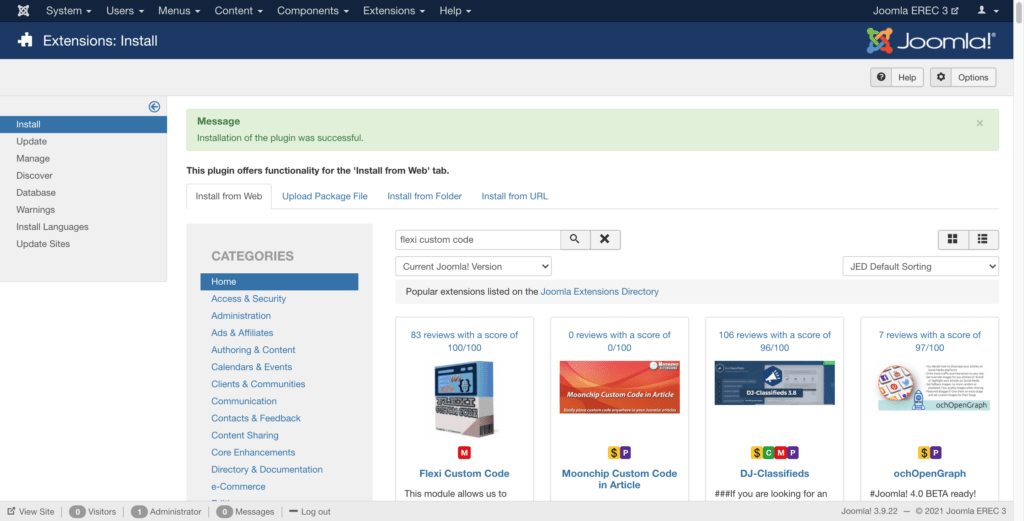Open the JED Default Sorting dropdown
This screenshot has height=521, width=1024.
pyautogui.click(x=920, y=267)
